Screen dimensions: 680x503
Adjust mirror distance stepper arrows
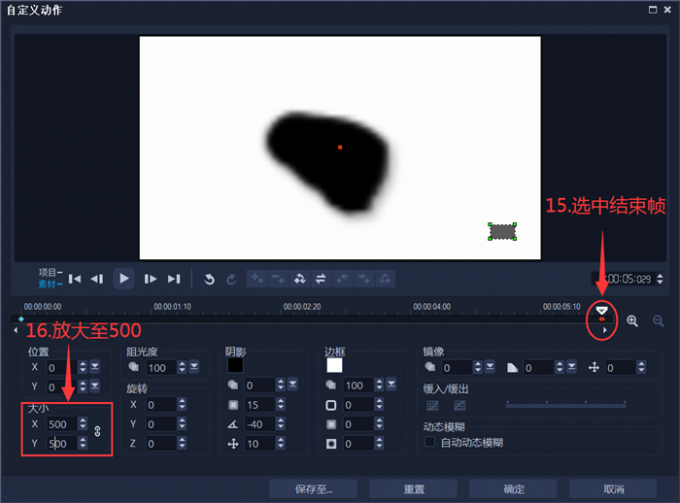(x=641, y=367)
